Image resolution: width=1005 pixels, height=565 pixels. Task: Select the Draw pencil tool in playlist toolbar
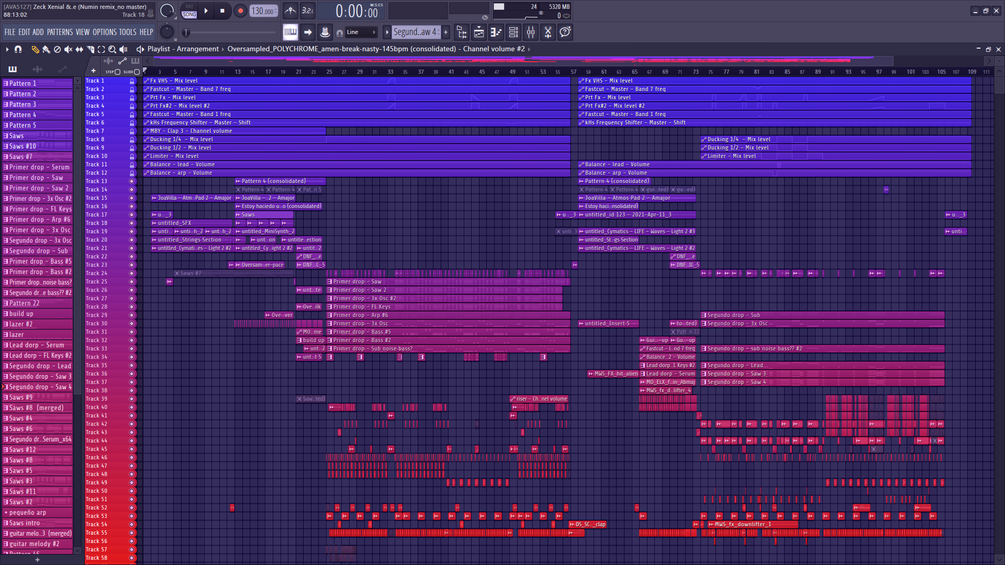35,49
